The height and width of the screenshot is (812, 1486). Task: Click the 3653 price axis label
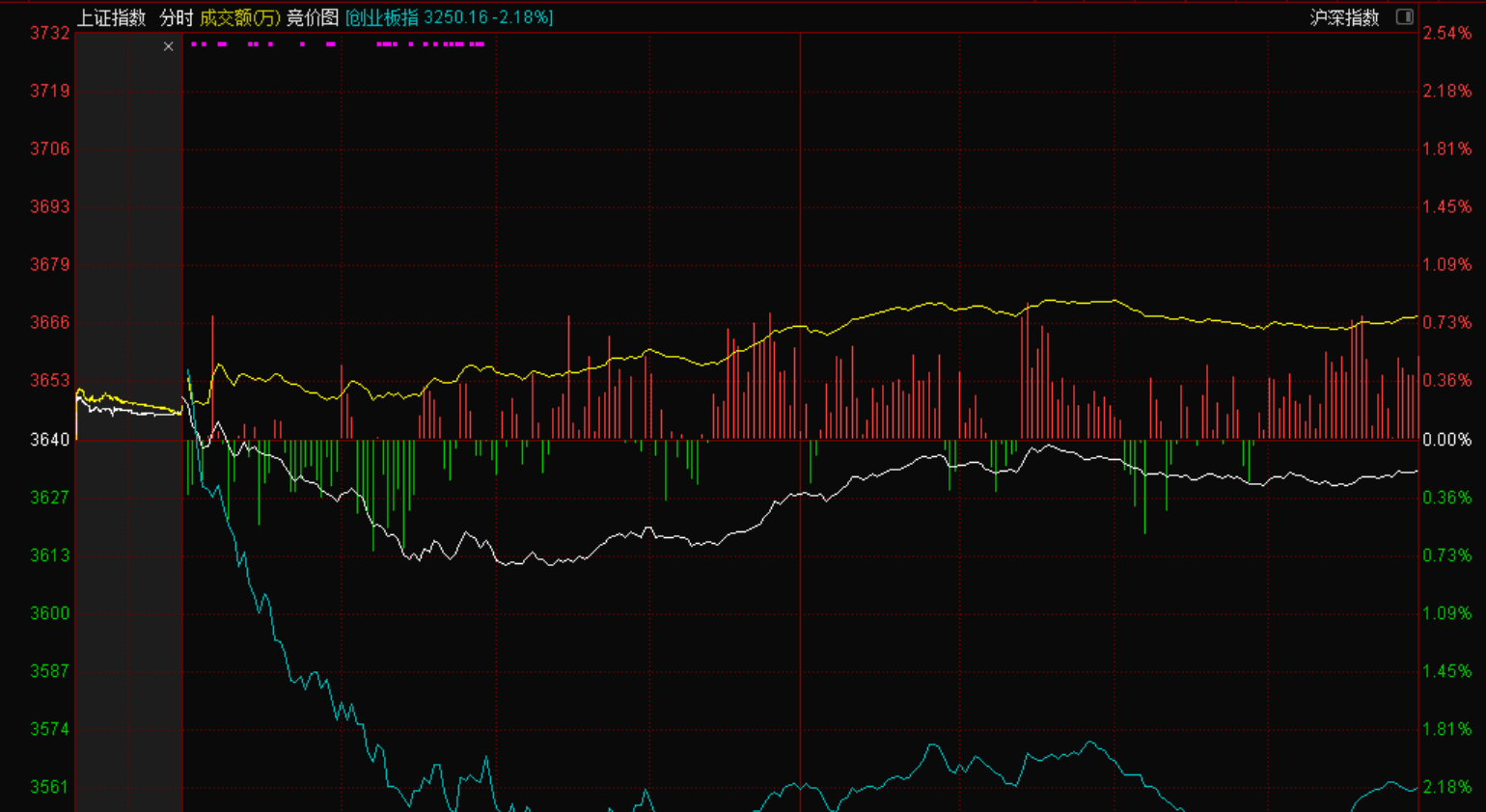point(50,380)
